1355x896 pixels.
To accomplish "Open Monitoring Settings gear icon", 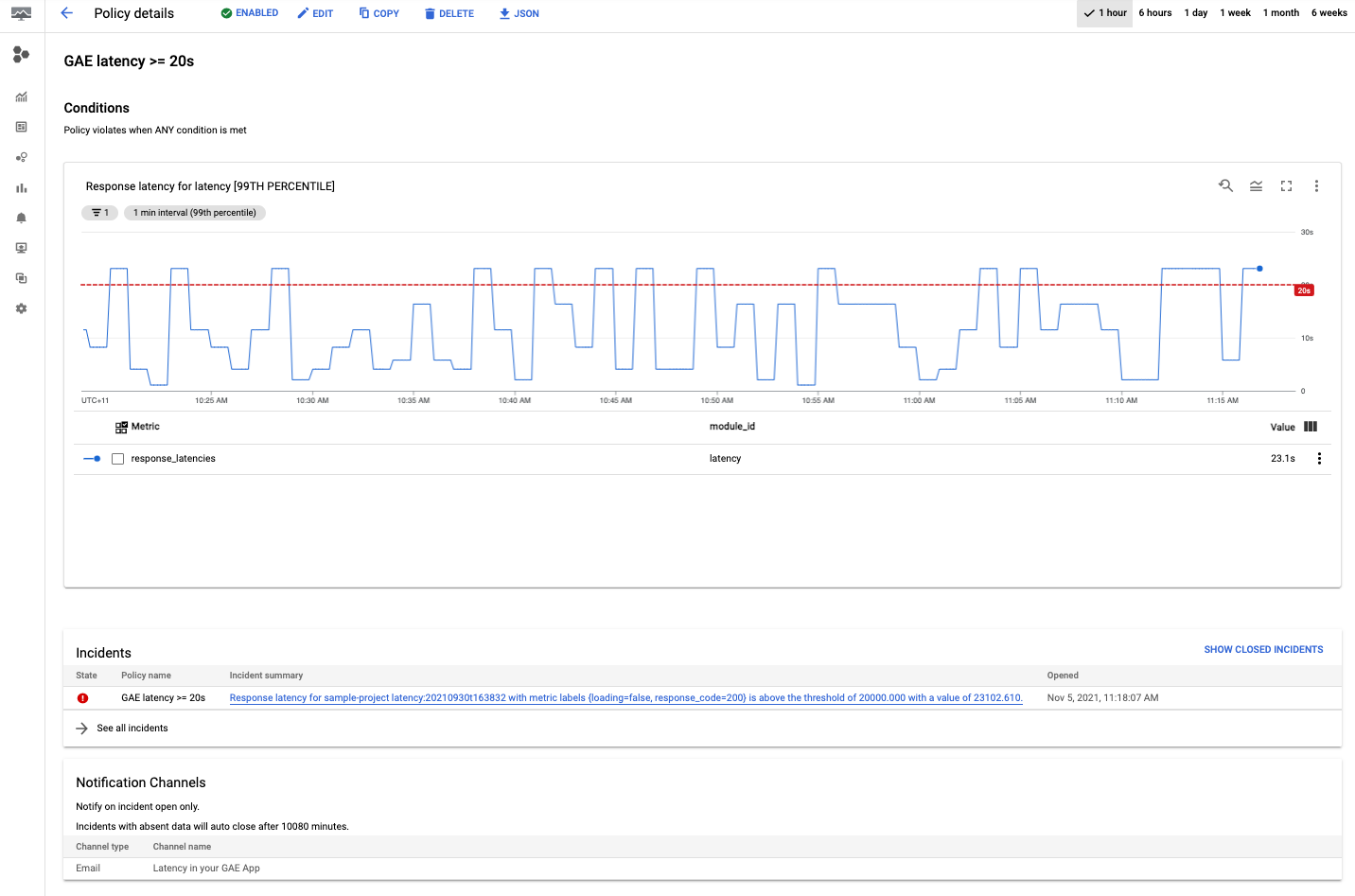I will pos(21,307).
